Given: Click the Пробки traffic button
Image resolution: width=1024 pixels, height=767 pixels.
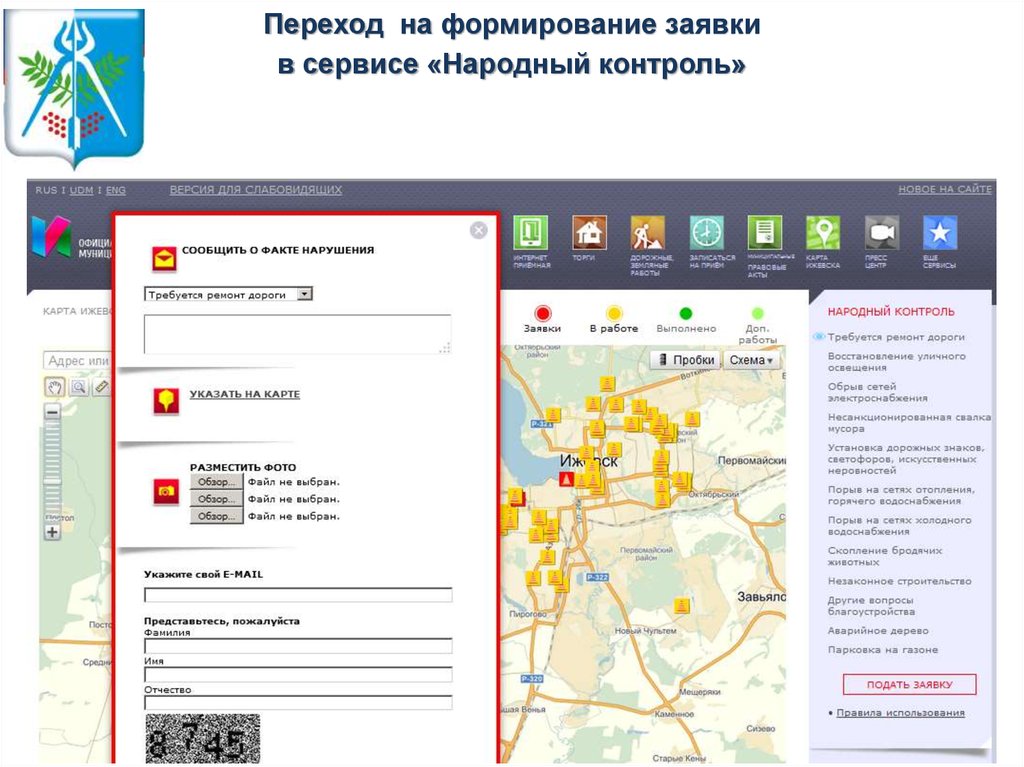Looking at the screenshot, I should 685,360.
